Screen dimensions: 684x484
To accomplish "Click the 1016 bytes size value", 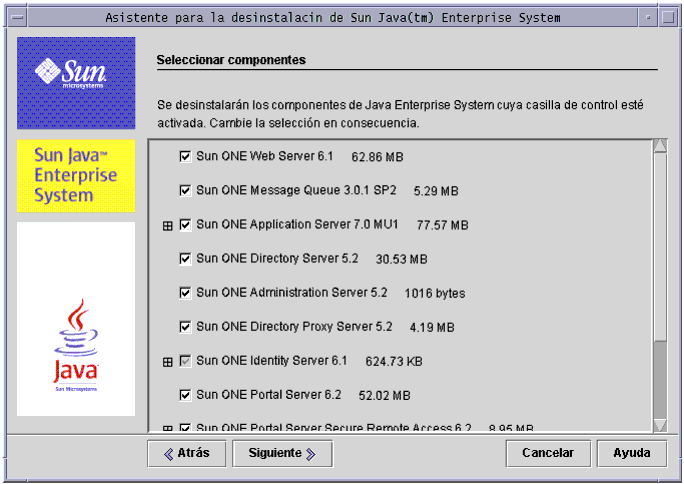I will (x=434, y=293).
